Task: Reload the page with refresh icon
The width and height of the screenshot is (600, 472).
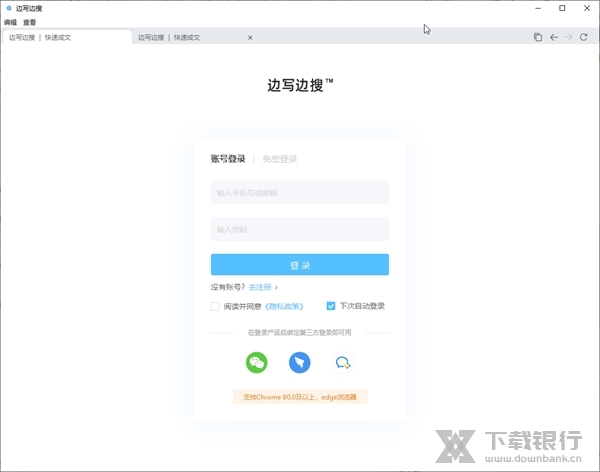Action: tap(584, 37)
